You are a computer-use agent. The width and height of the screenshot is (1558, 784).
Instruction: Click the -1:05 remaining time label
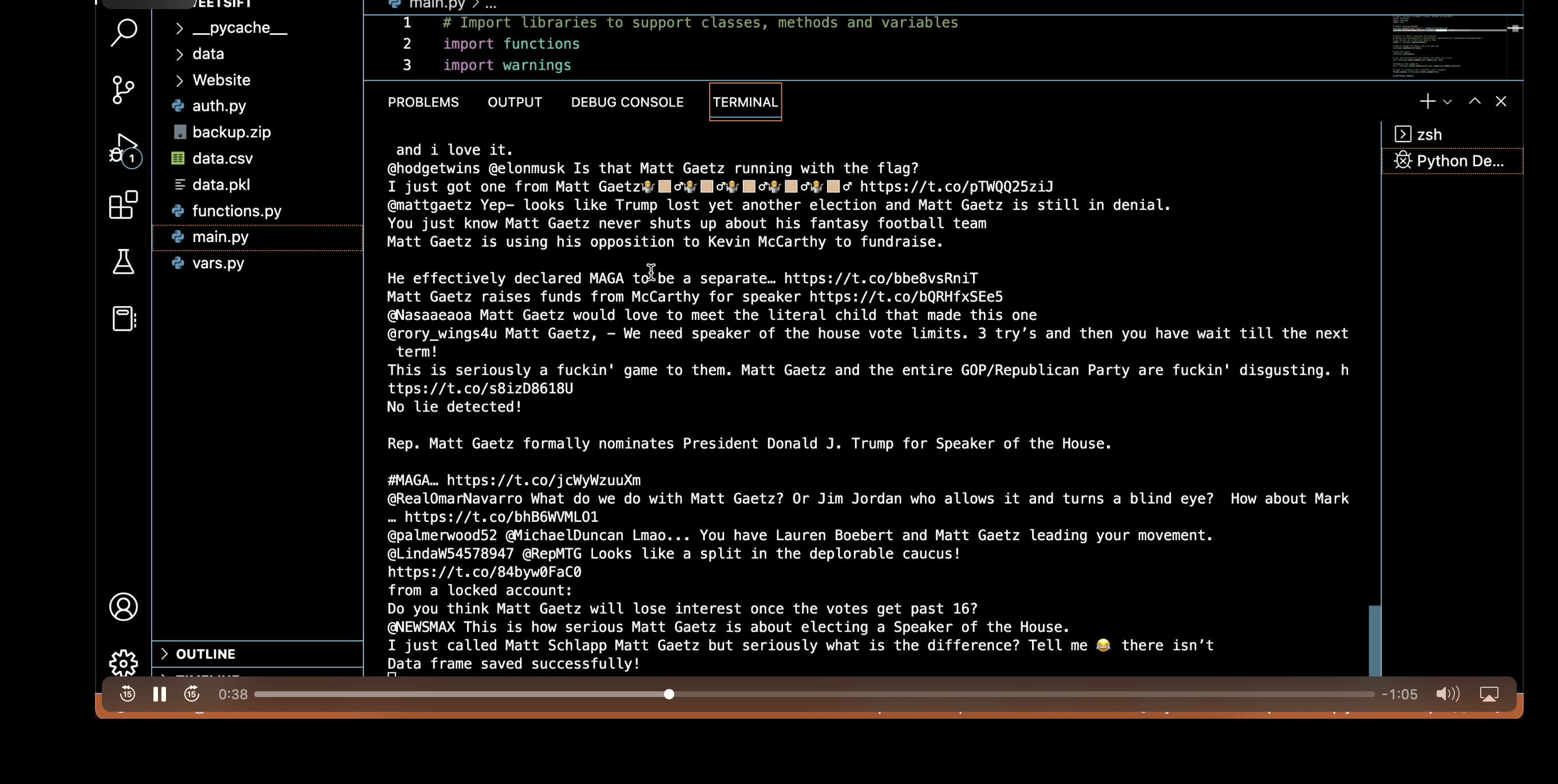(x=1399, y=694)
